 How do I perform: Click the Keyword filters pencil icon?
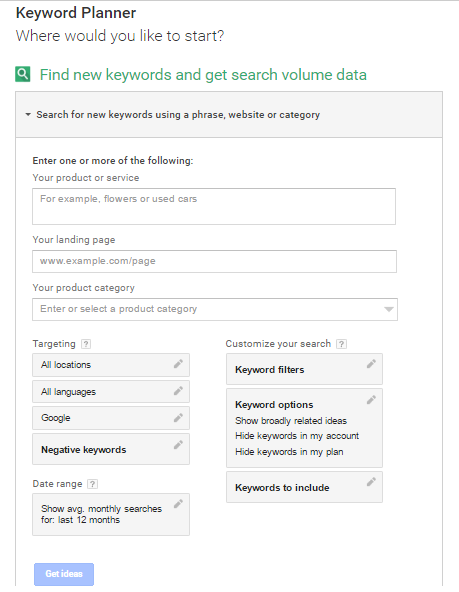point(371,364)
